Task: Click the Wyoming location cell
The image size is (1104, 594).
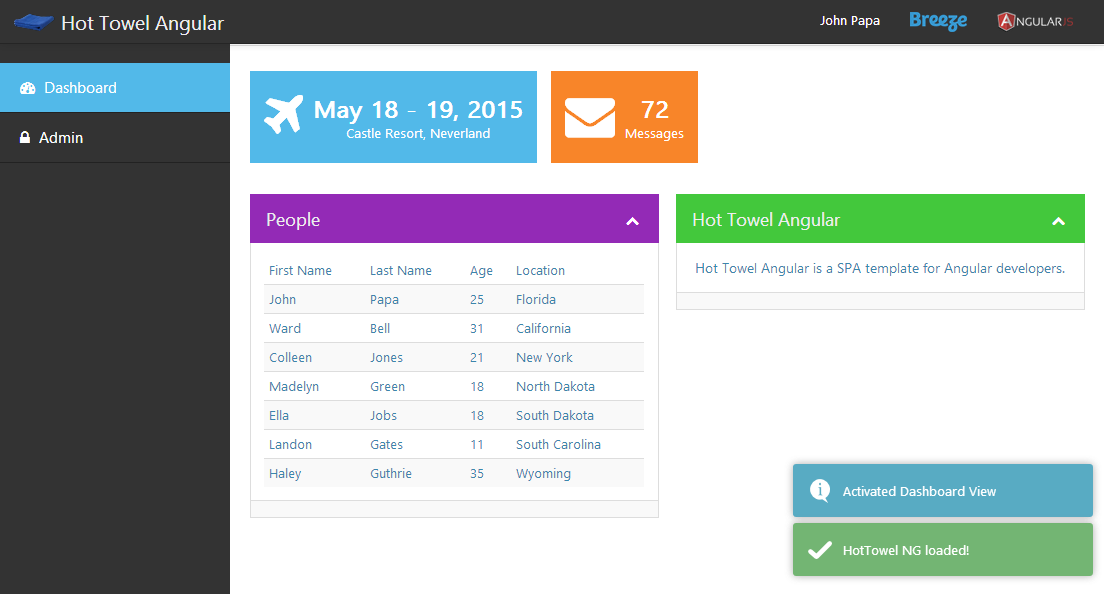Action: (543, 474)
